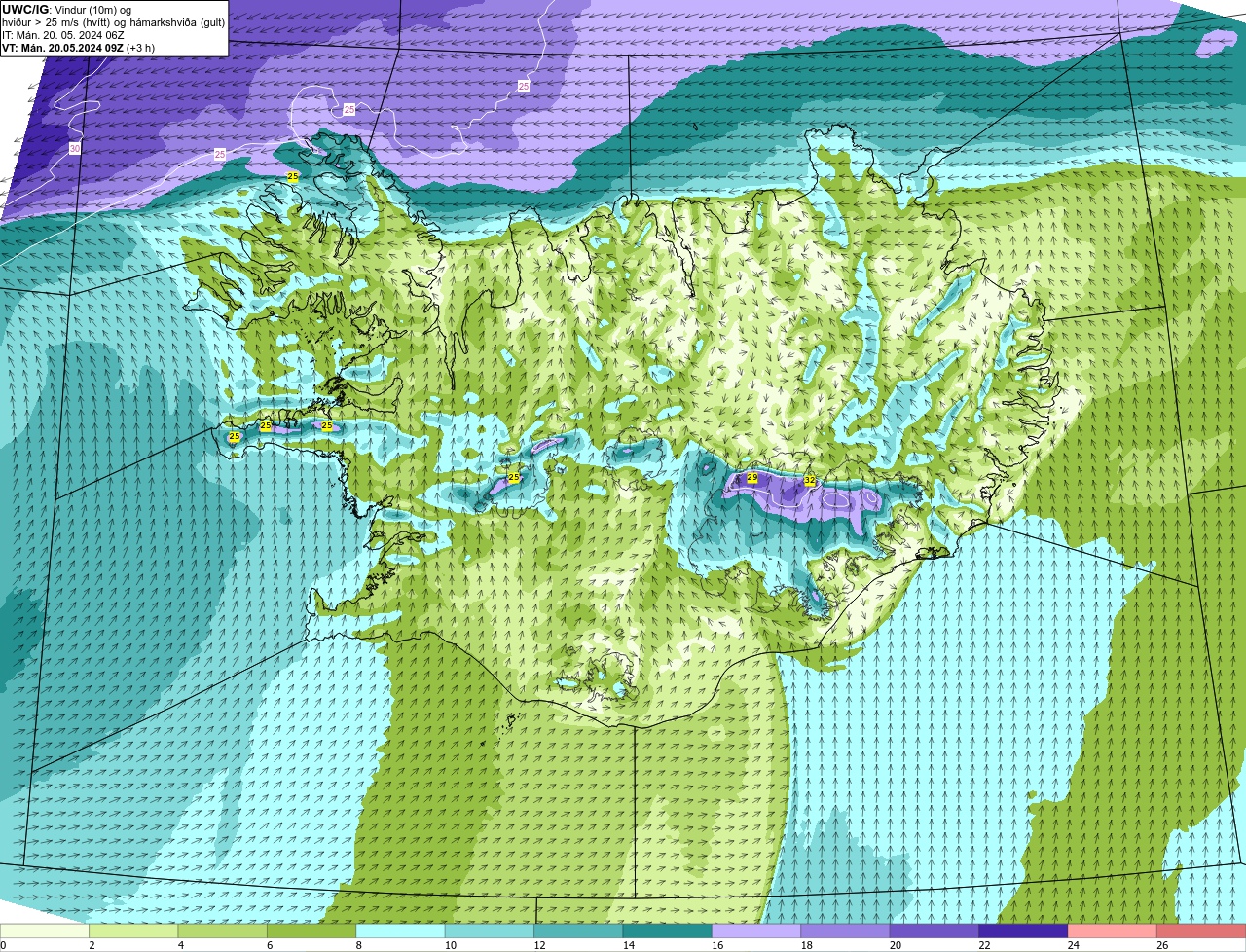
Task: Click the legend tick label "16"
Action: tap(717, 945)
